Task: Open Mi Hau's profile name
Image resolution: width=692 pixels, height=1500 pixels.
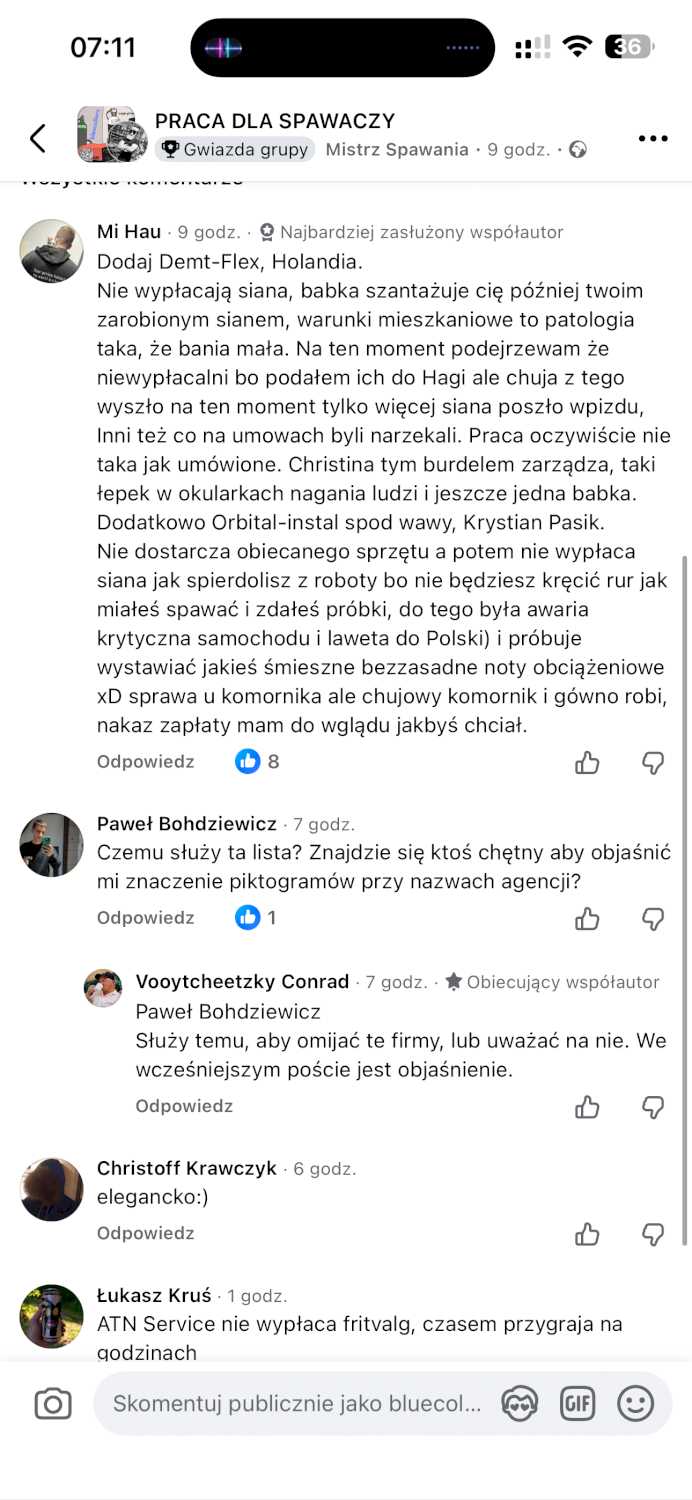Action: pos(129,232)
